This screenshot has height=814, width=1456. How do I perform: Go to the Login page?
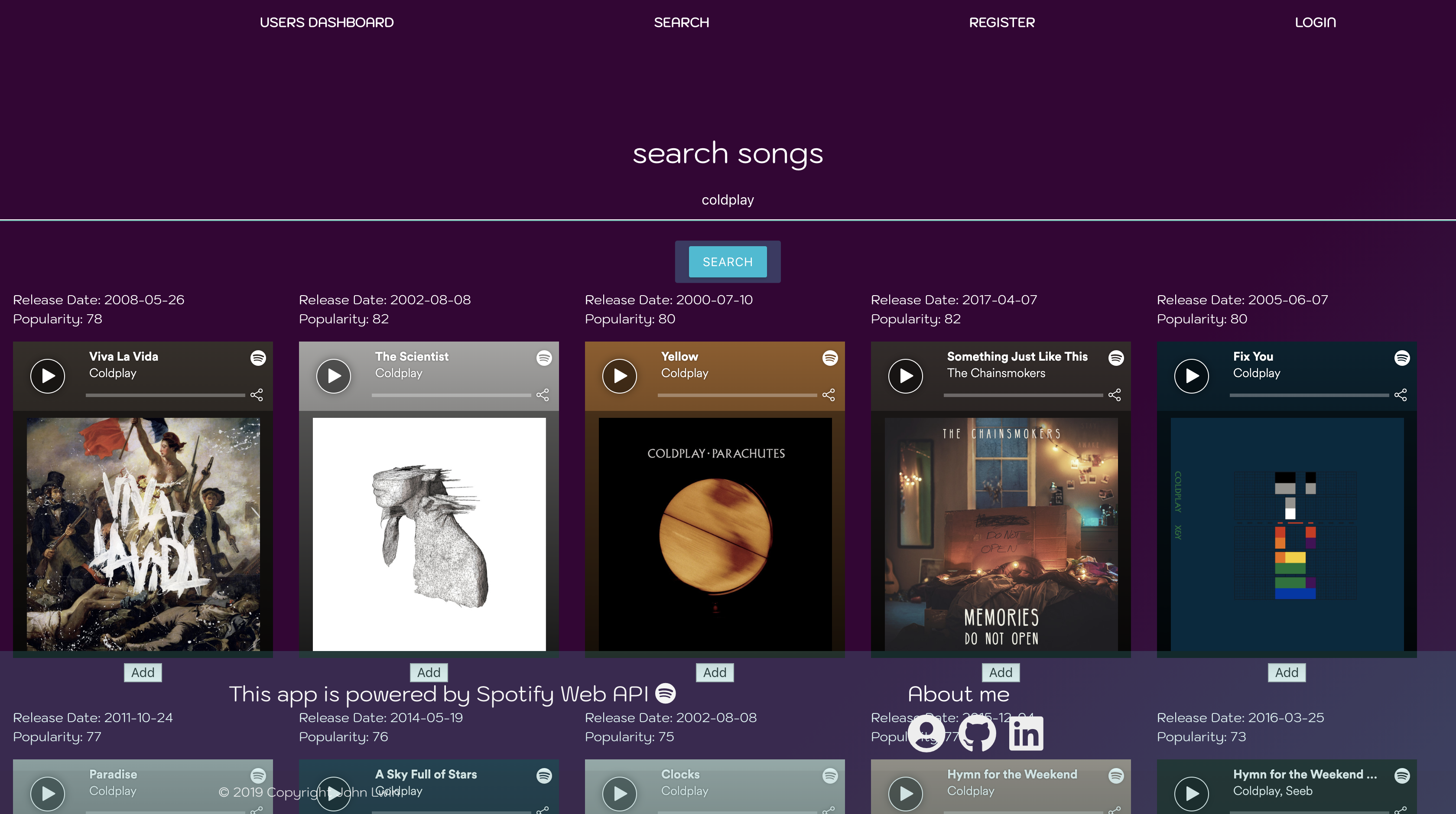pos(1315,23)
